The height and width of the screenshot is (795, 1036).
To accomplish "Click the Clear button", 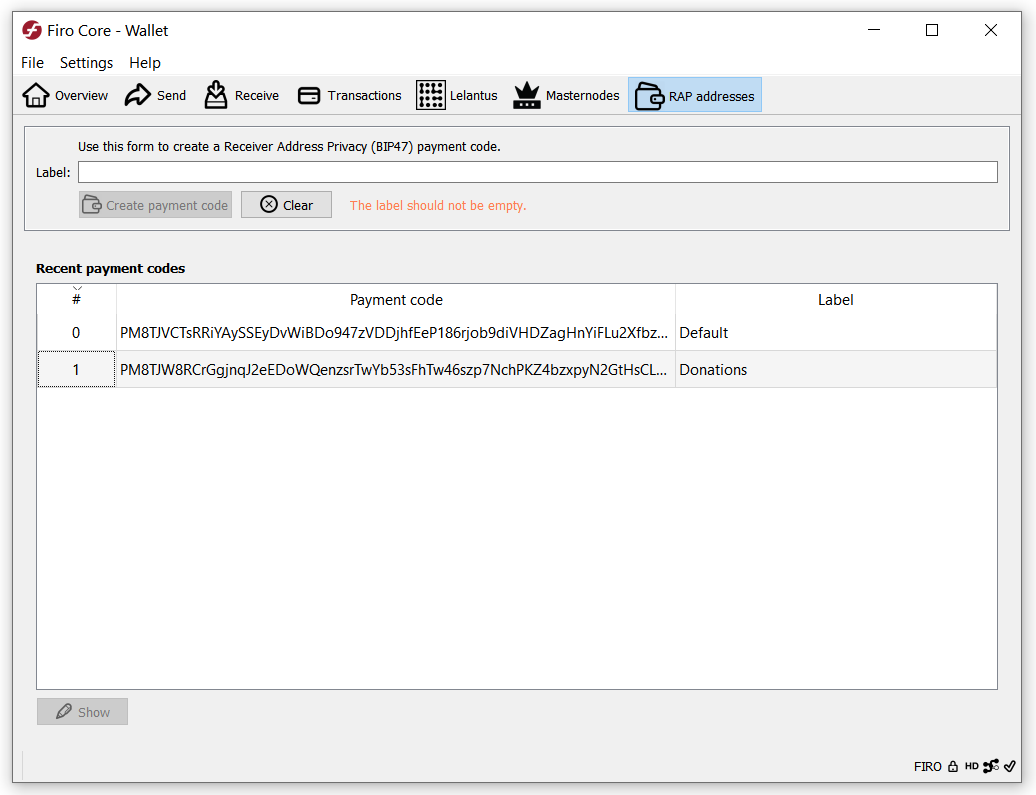I will (x=286, y=205).
